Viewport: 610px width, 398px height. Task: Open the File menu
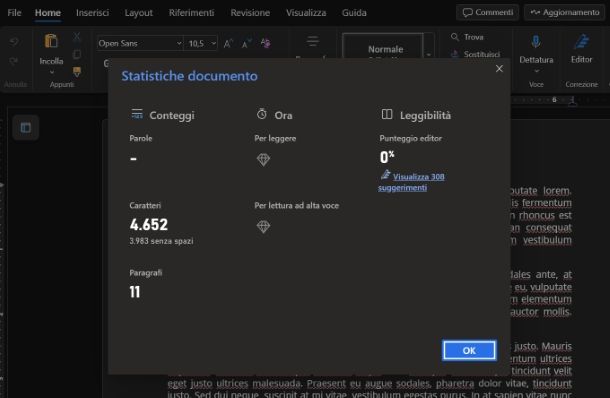[14, 13]
